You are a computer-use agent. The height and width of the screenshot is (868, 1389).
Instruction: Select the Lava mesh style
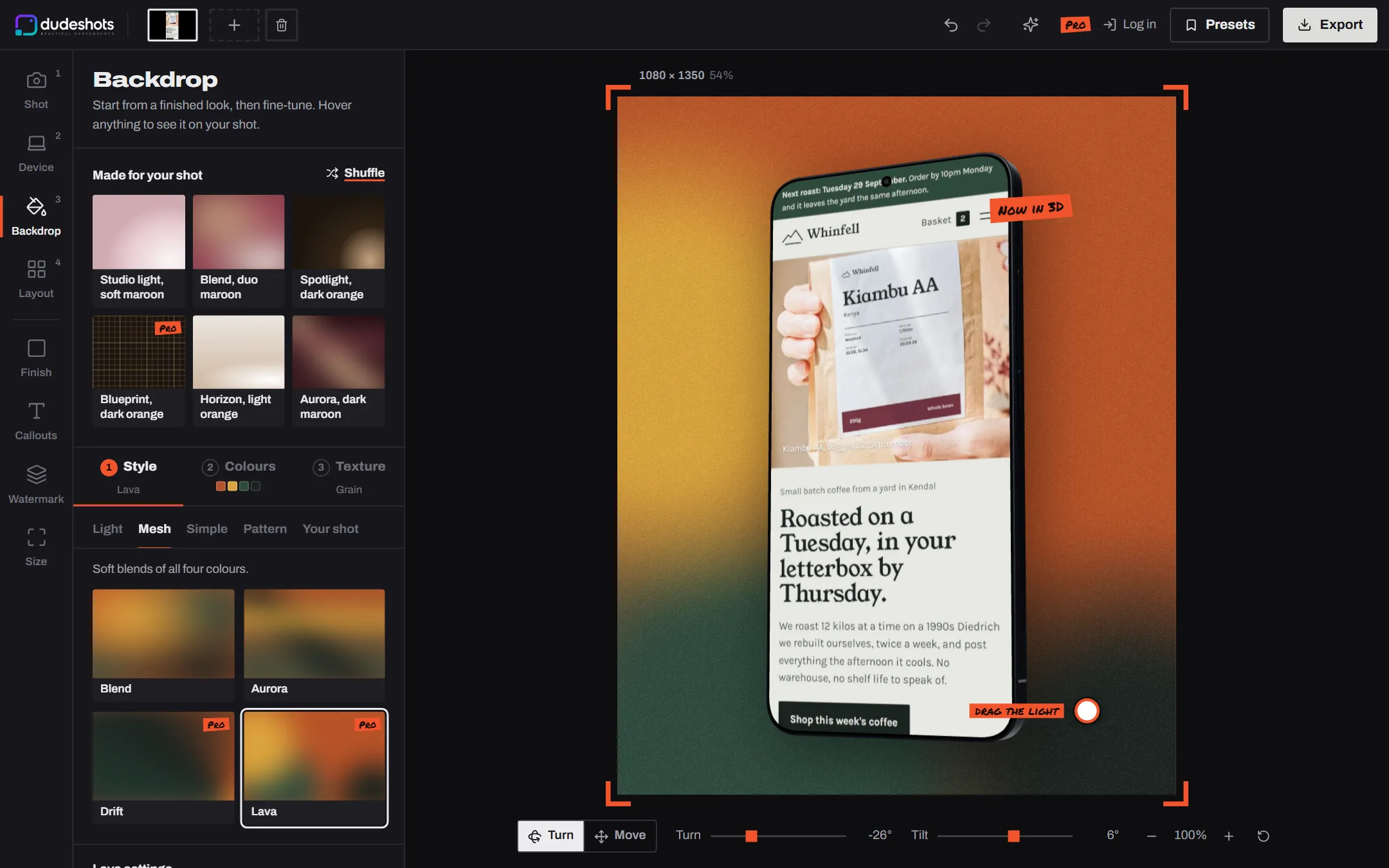coord(314,768)
